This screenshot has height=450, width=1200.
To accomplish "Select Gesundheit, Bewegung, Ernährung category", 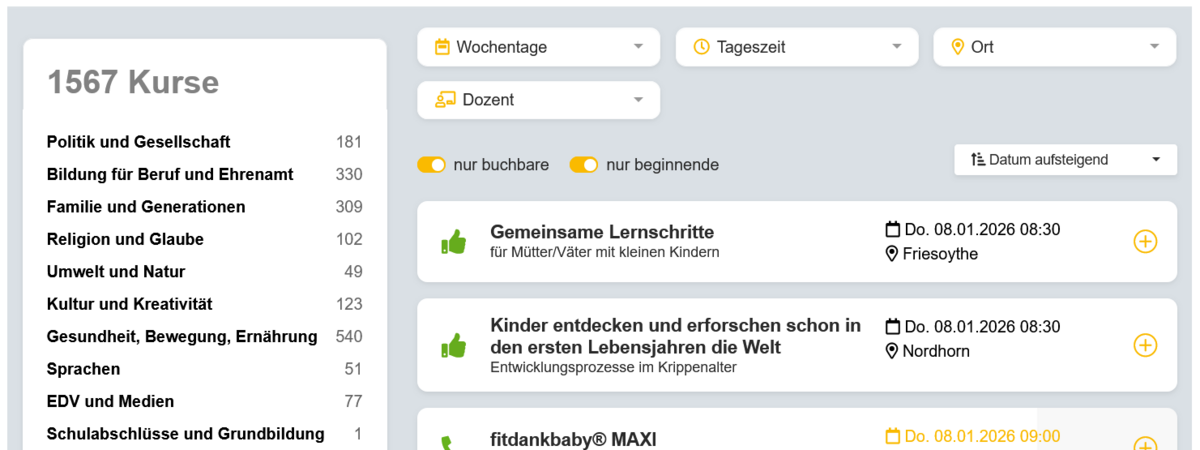I will tap(182, 337).
